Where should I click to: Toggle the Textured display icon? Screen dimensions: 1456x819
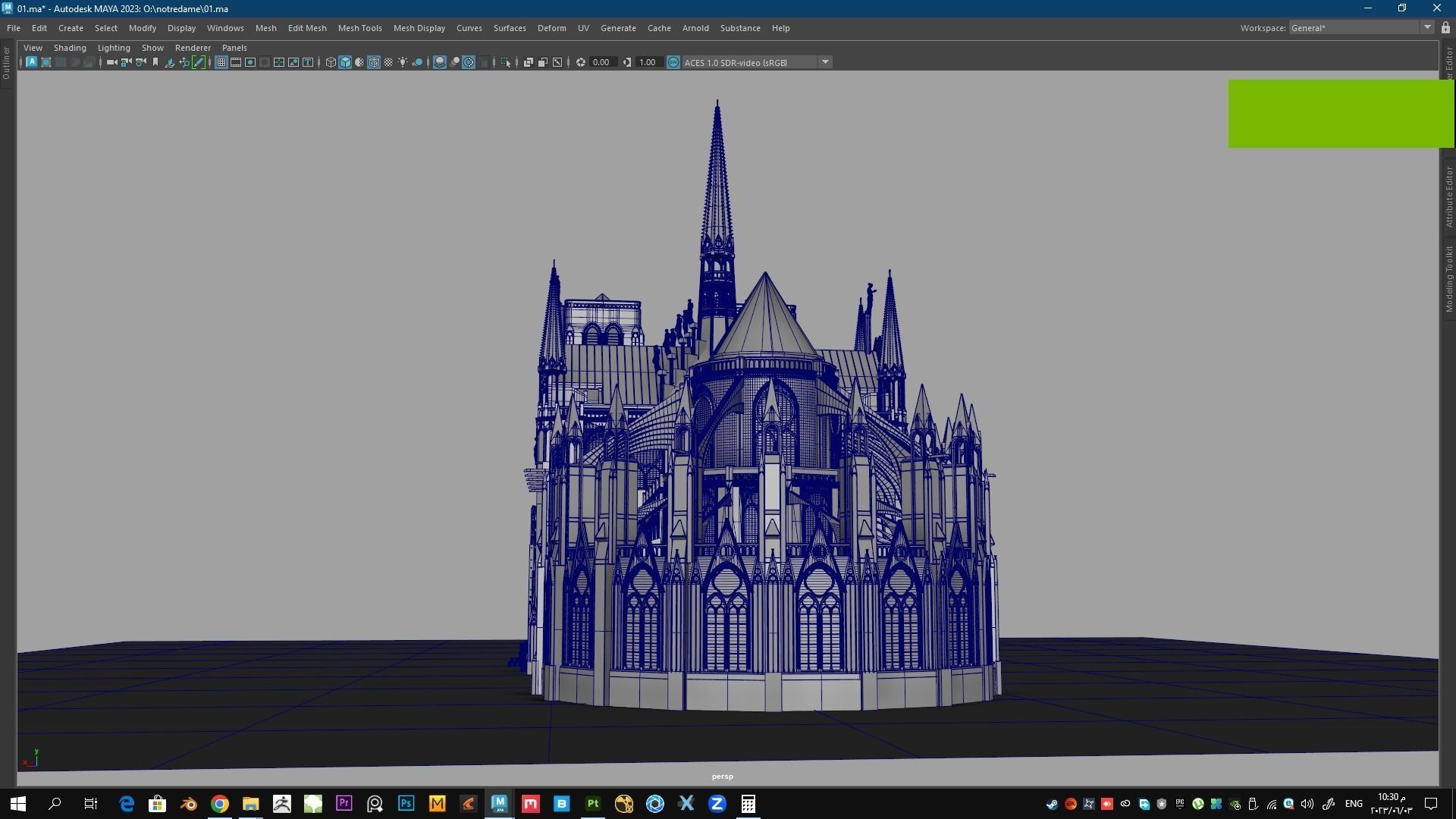pos(388,62)
